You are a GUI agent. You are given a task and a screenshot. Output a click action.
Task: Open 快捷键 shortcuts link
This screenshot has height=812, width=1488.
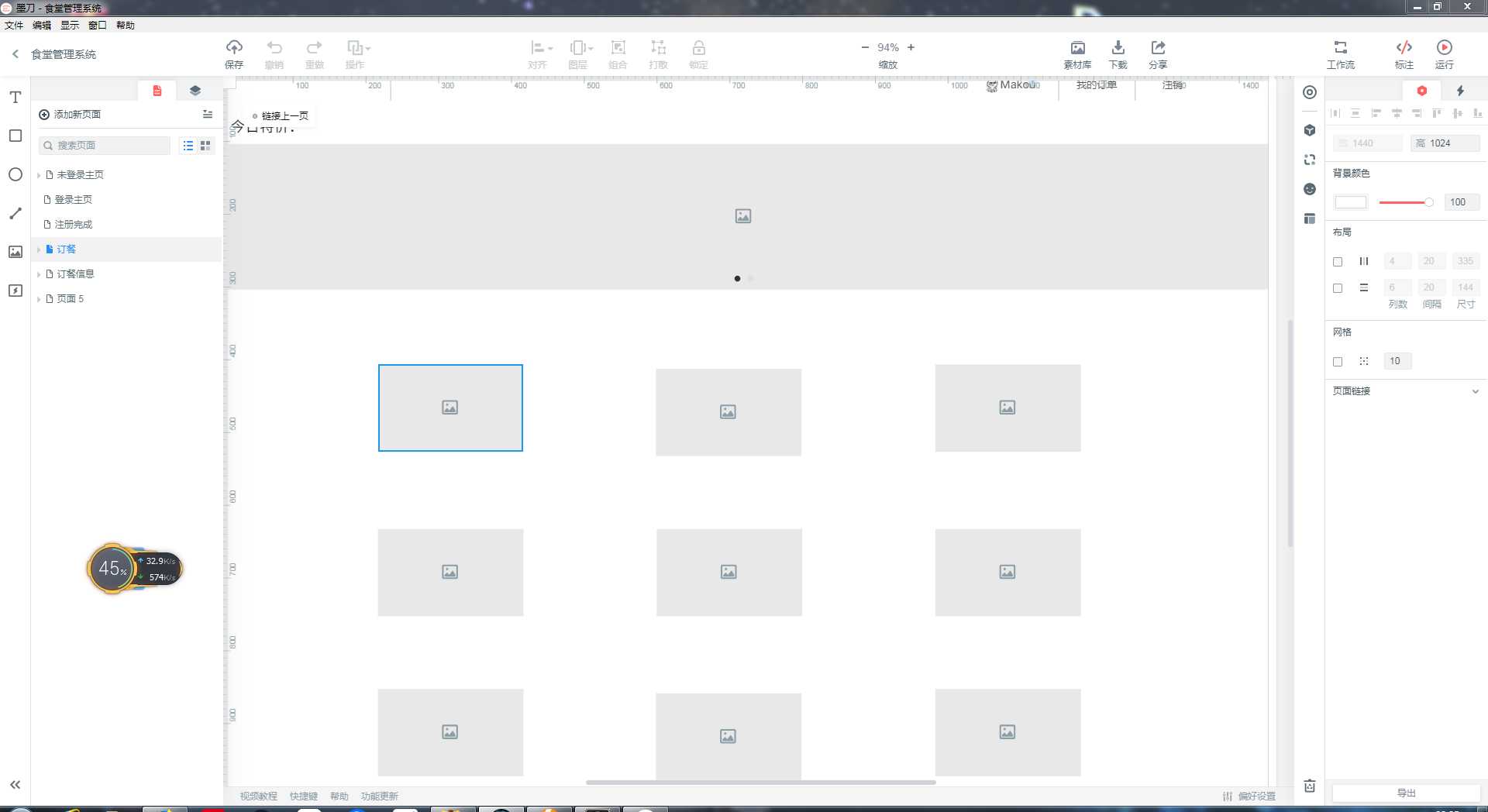click(304, 797)
